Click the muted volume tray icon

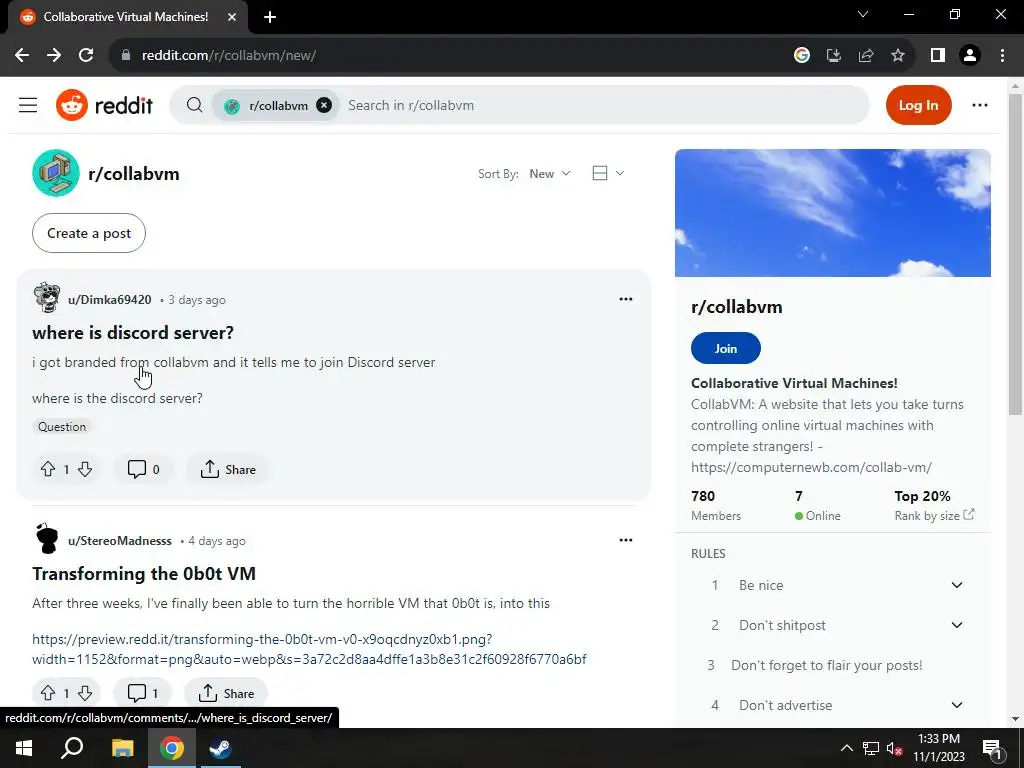(895, 748)
